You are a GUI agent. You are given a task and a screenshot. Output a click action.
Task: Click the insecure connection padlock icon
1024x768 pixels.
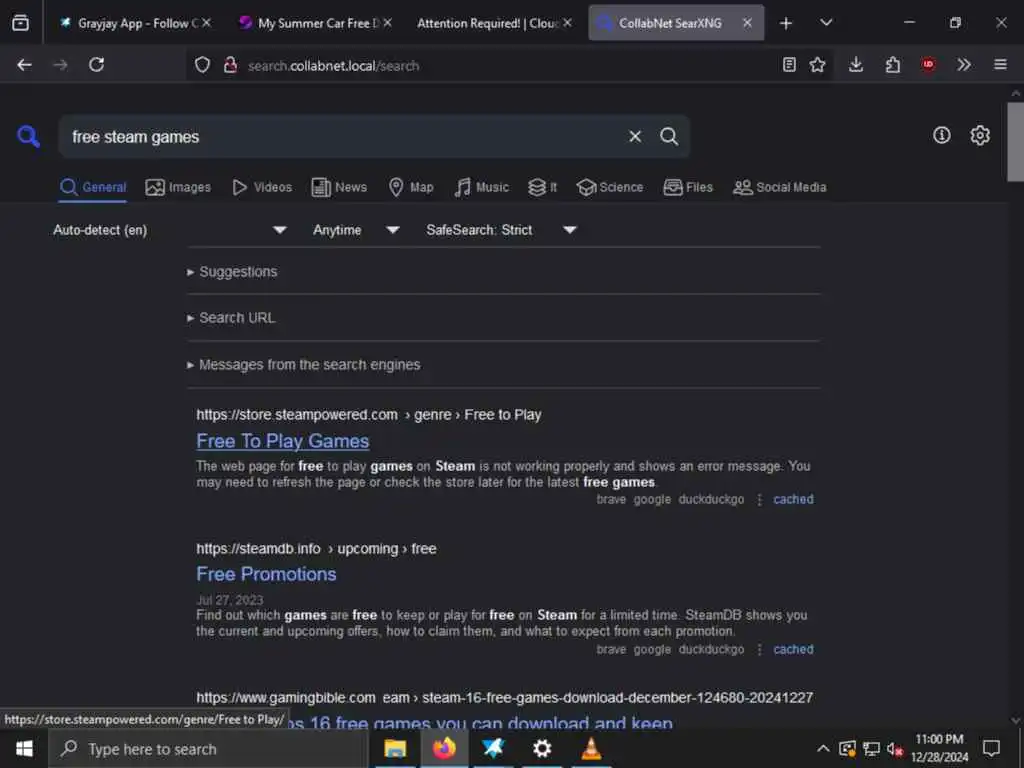point(230,65)
